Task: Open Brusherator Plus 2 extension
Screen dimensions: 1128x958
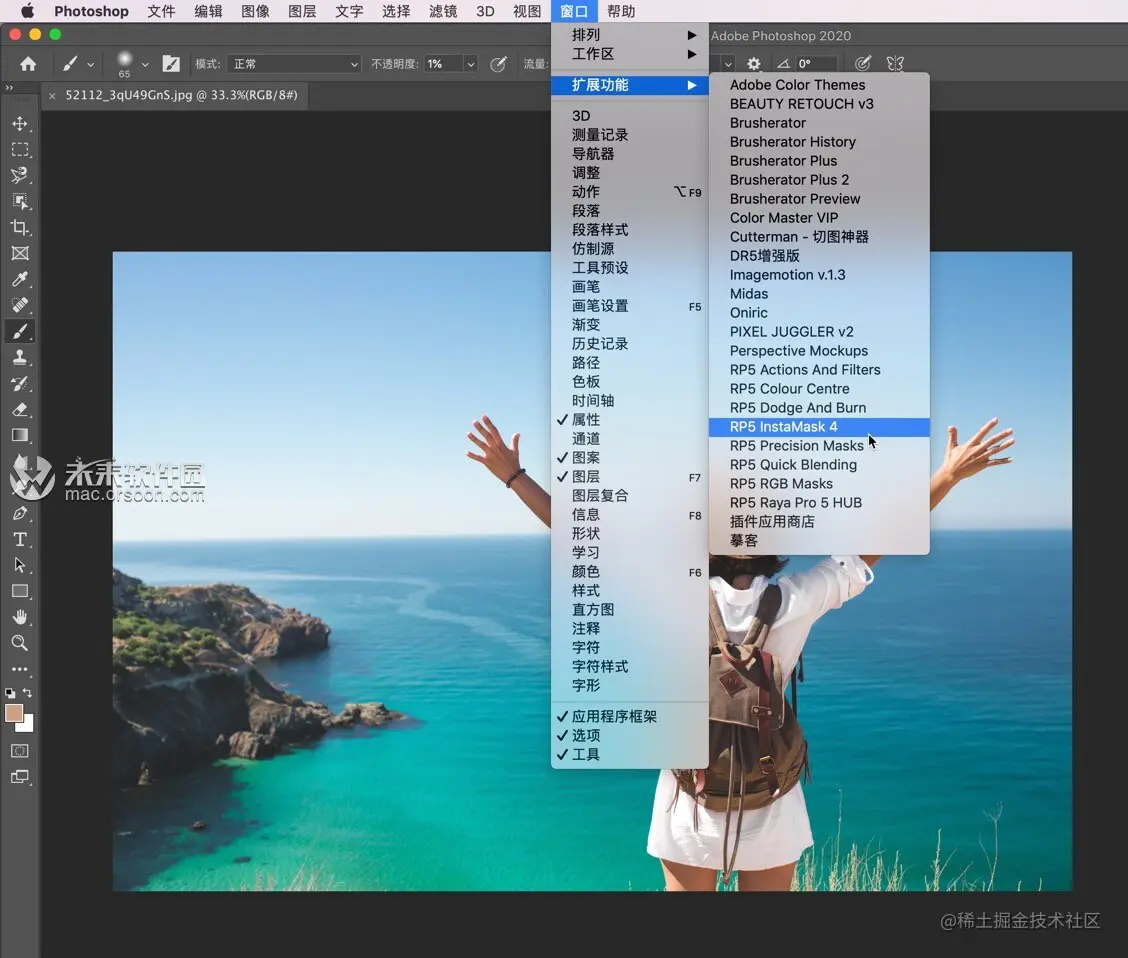Action: pyautogui.click(x=819, y=180)
